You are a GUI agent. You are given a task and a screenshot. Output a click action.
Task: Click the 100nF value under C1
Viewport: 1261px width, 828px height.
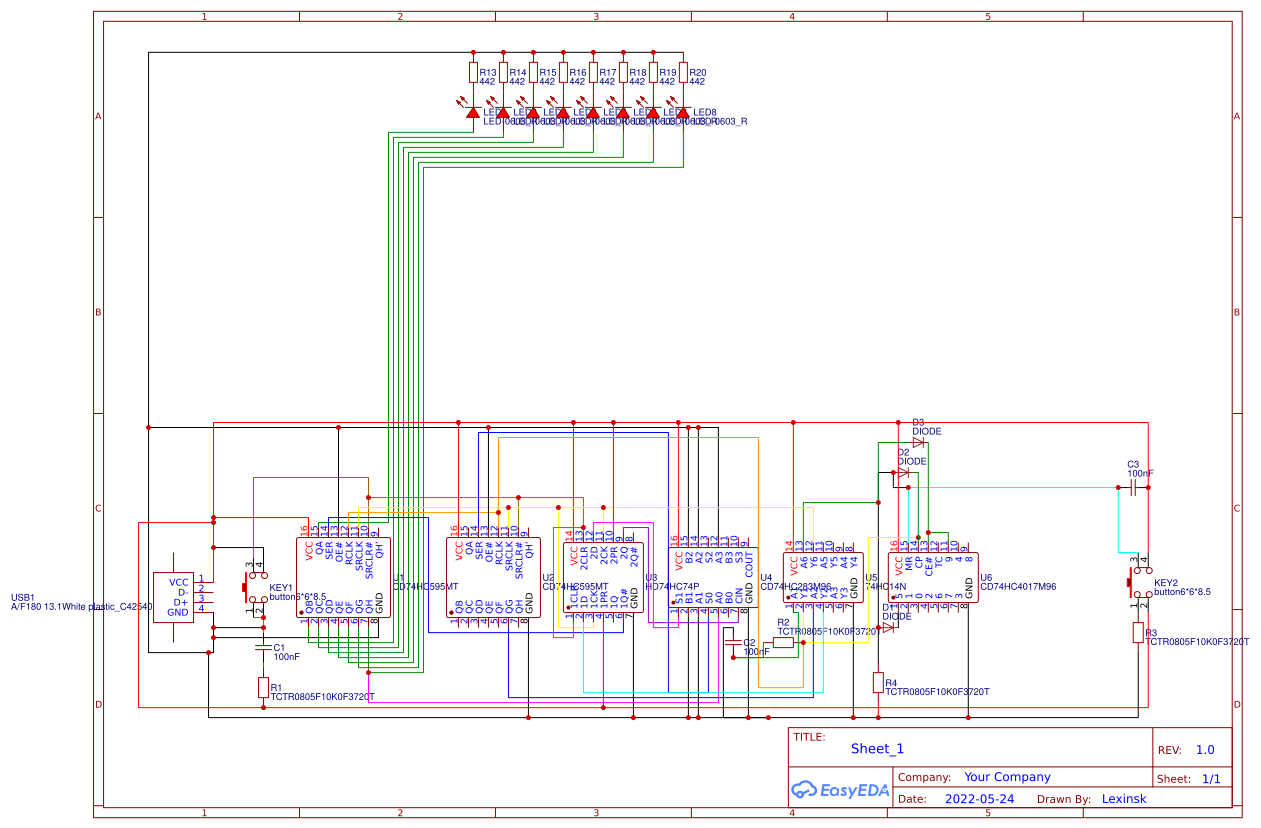tap(287, 657)
